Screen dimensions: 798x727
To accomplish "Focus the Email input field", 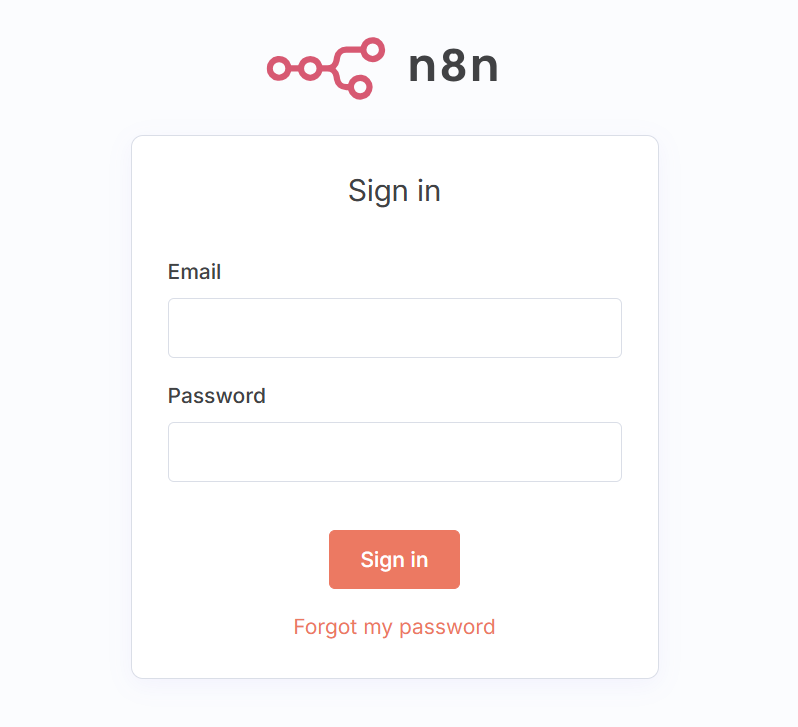I will pos(394,328).
